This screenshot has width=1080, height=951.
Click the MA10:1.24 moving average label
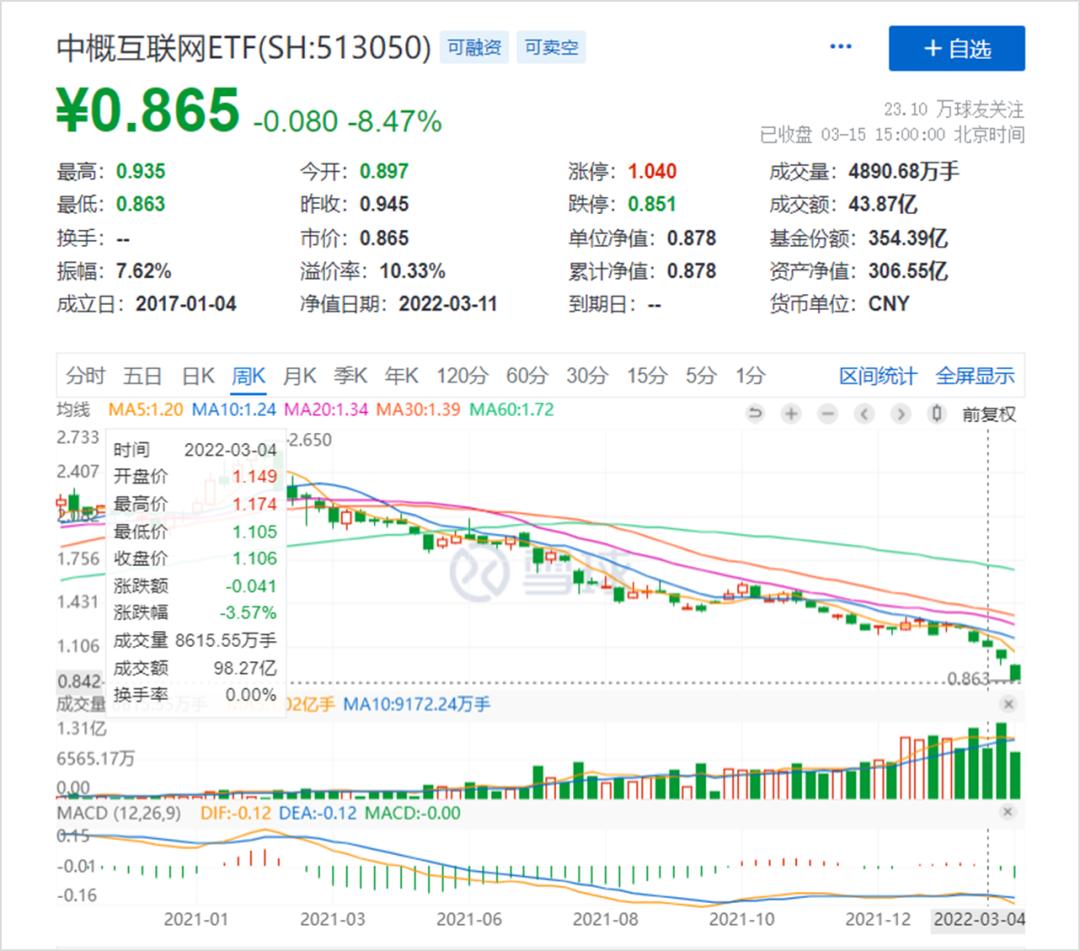[233, 410]
